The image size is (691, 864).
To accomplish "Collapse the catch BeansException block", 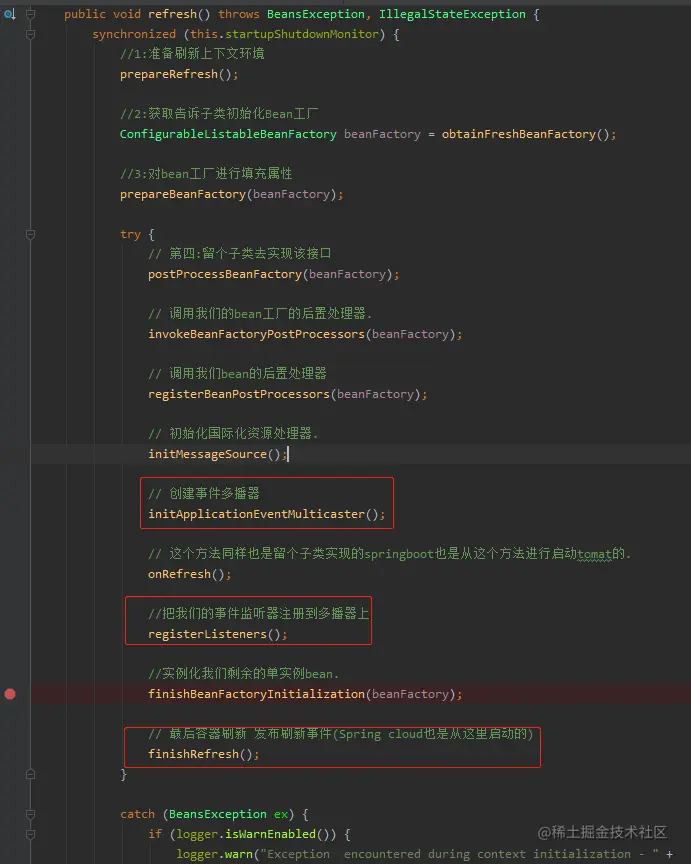I will (31, 814).
